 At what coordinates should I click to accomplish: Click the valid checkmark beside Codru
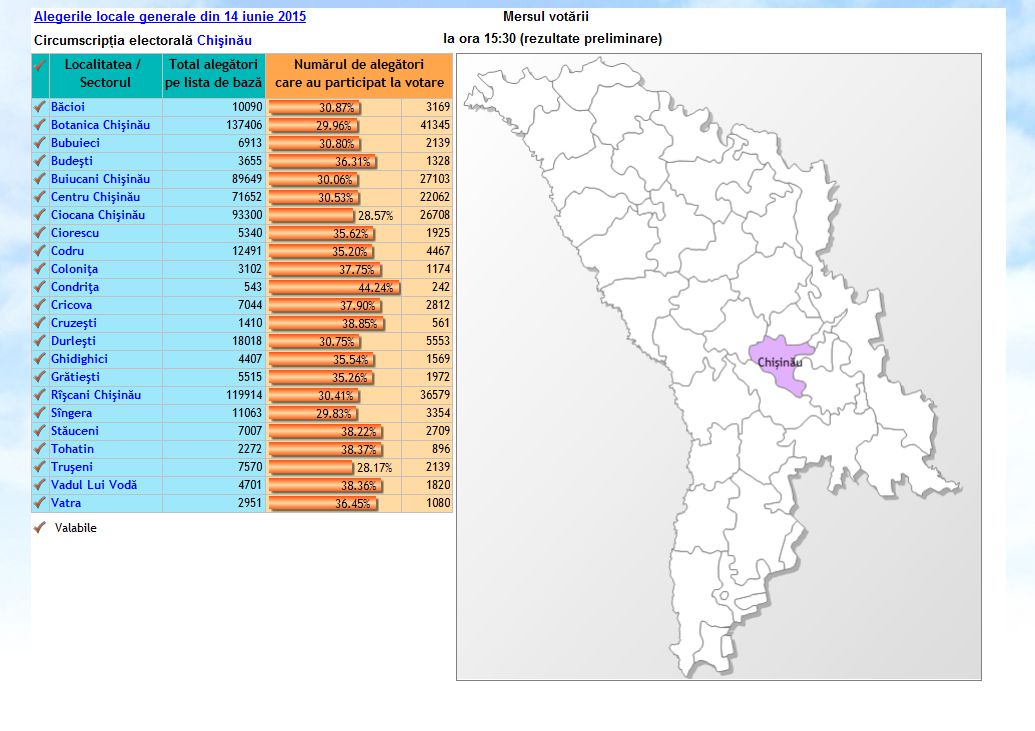click(40, 251)
